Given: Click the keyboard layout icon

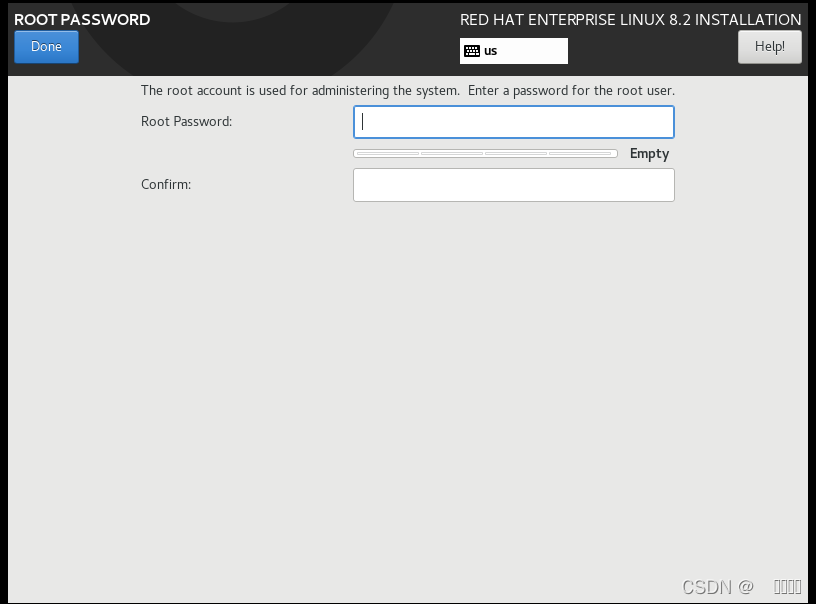Looking at the screenshot, I should point(472,51).
